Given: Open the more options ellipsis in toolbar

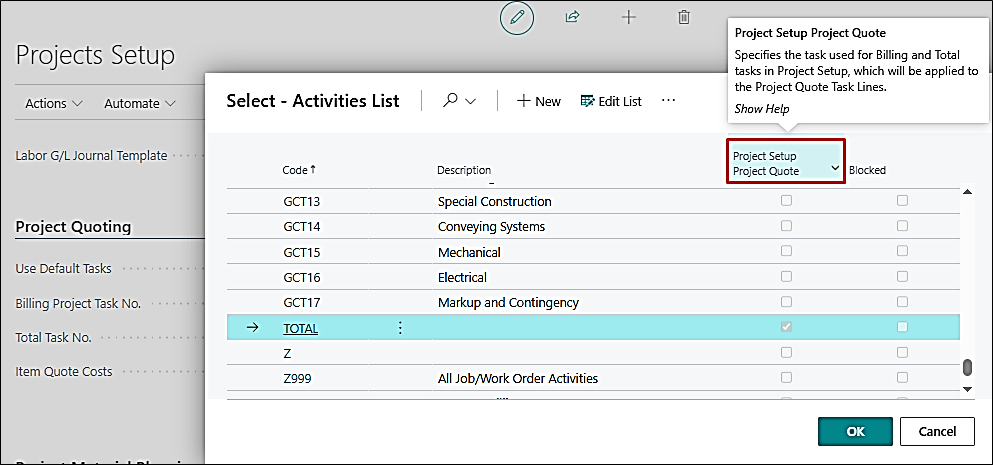Looking at the screenshot, I should tap(668, 101).
